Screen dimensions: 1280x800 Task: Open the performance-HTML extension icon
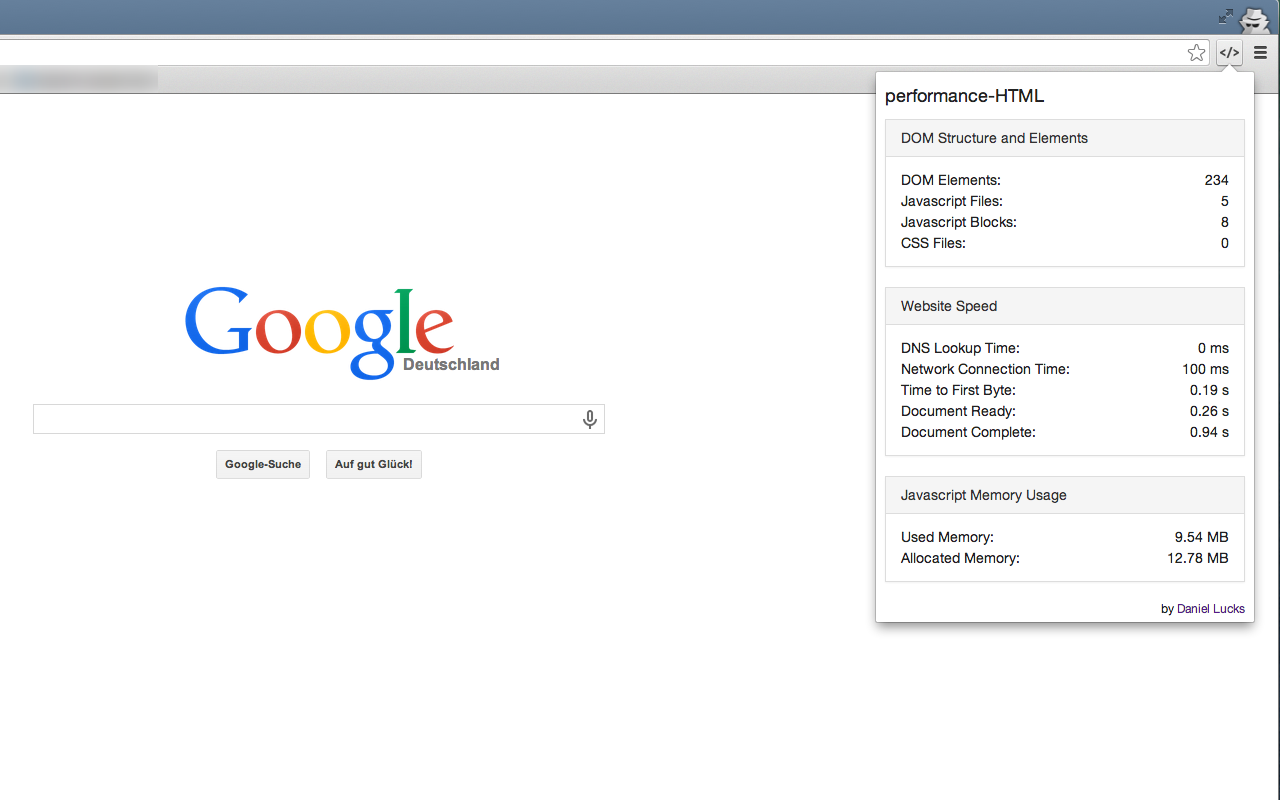coord(1229,53)
